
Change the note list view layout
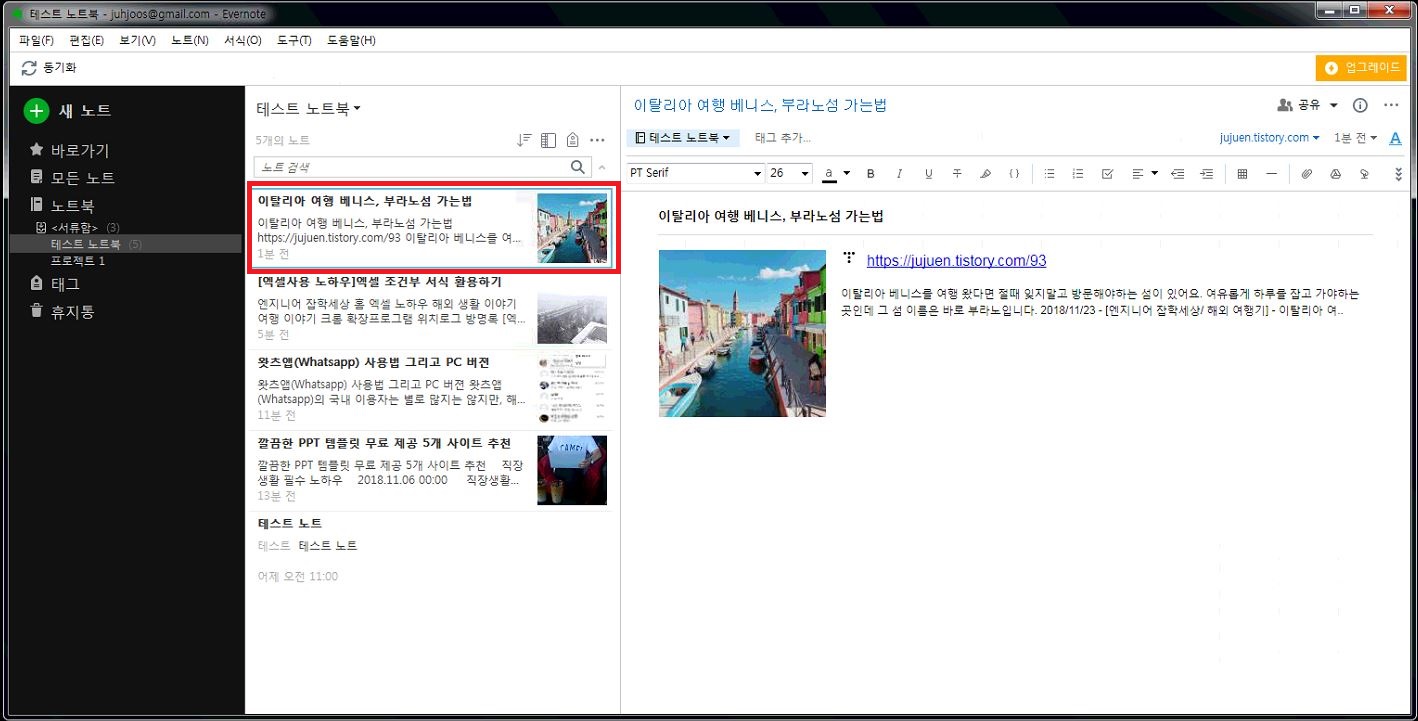coord(548,140)
